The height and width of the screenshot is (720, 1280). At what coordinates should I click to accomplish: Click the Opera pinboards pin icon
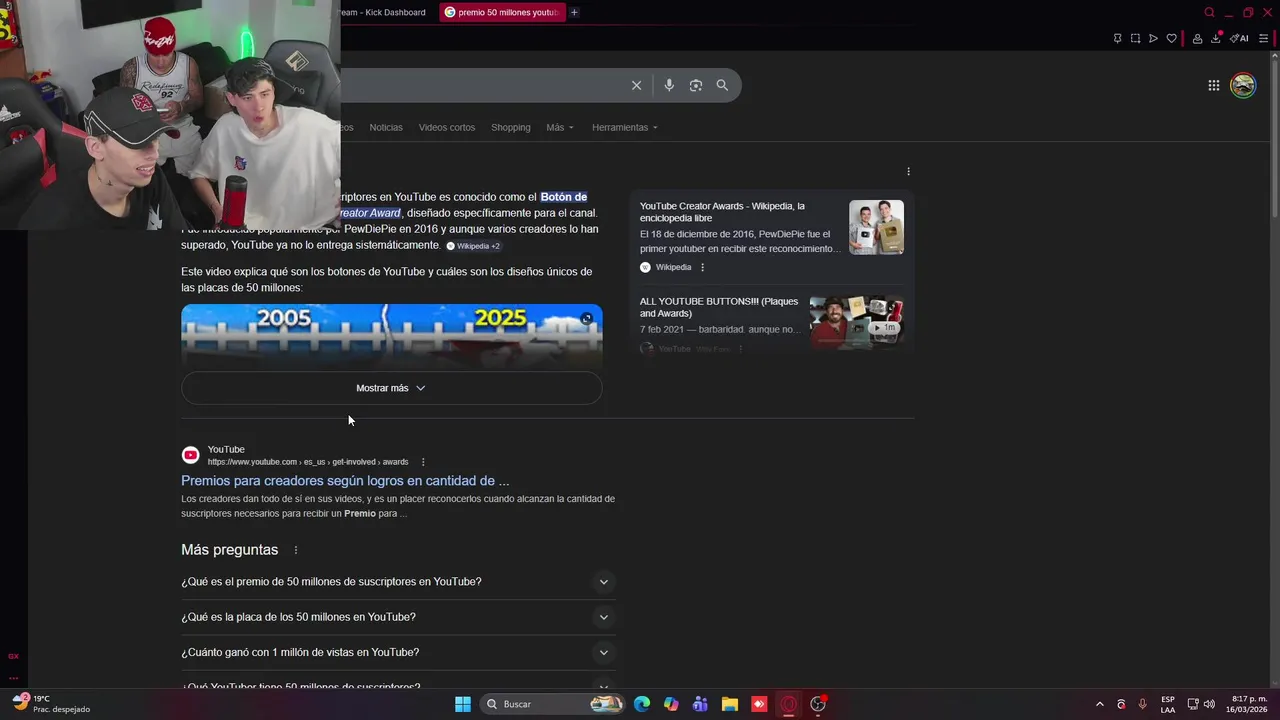coord(1117,38)
